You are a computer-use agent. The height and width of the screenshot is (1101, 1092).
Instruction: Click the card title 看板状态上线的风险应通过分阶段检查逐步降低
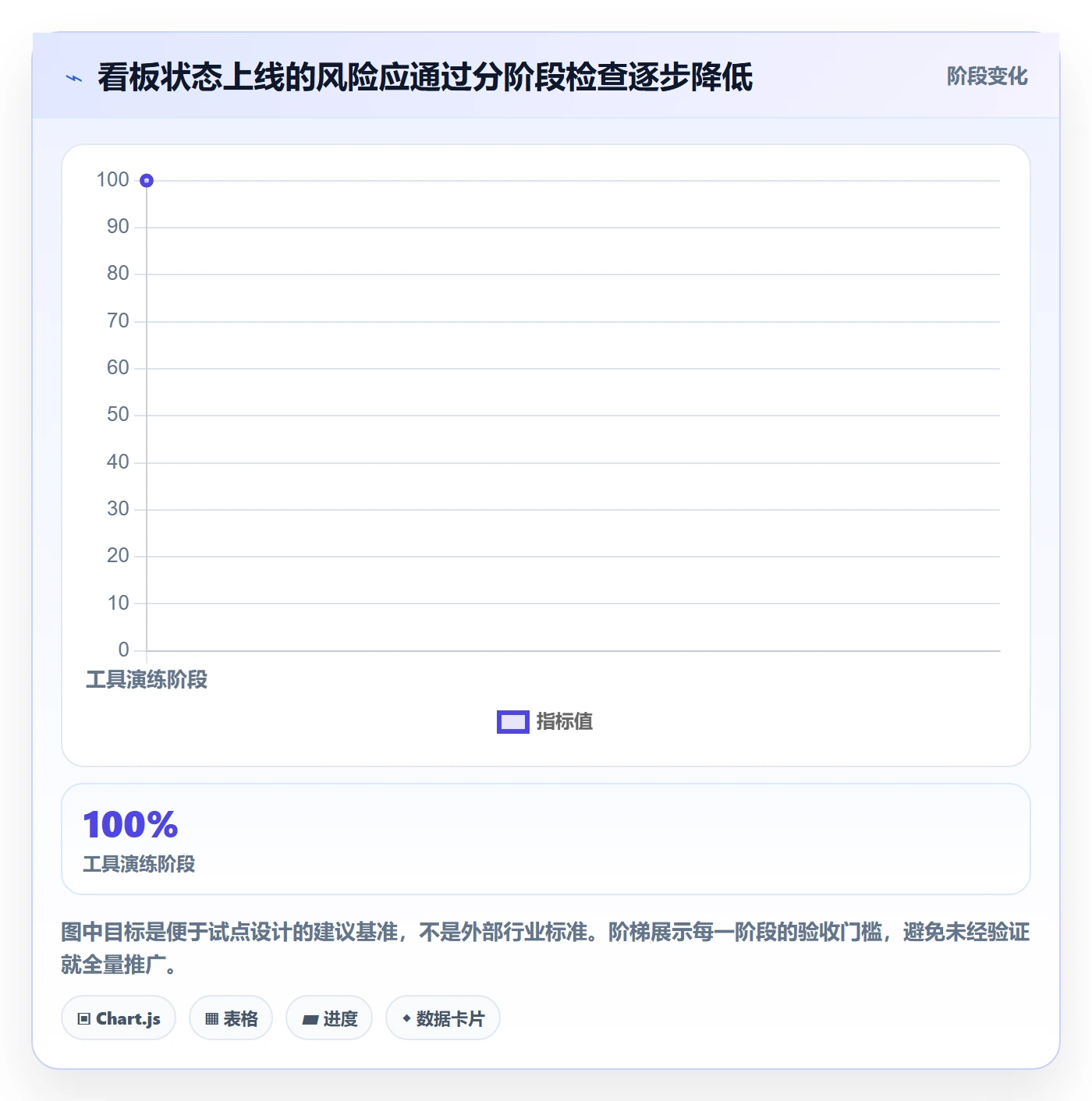(x=425, y=77)
